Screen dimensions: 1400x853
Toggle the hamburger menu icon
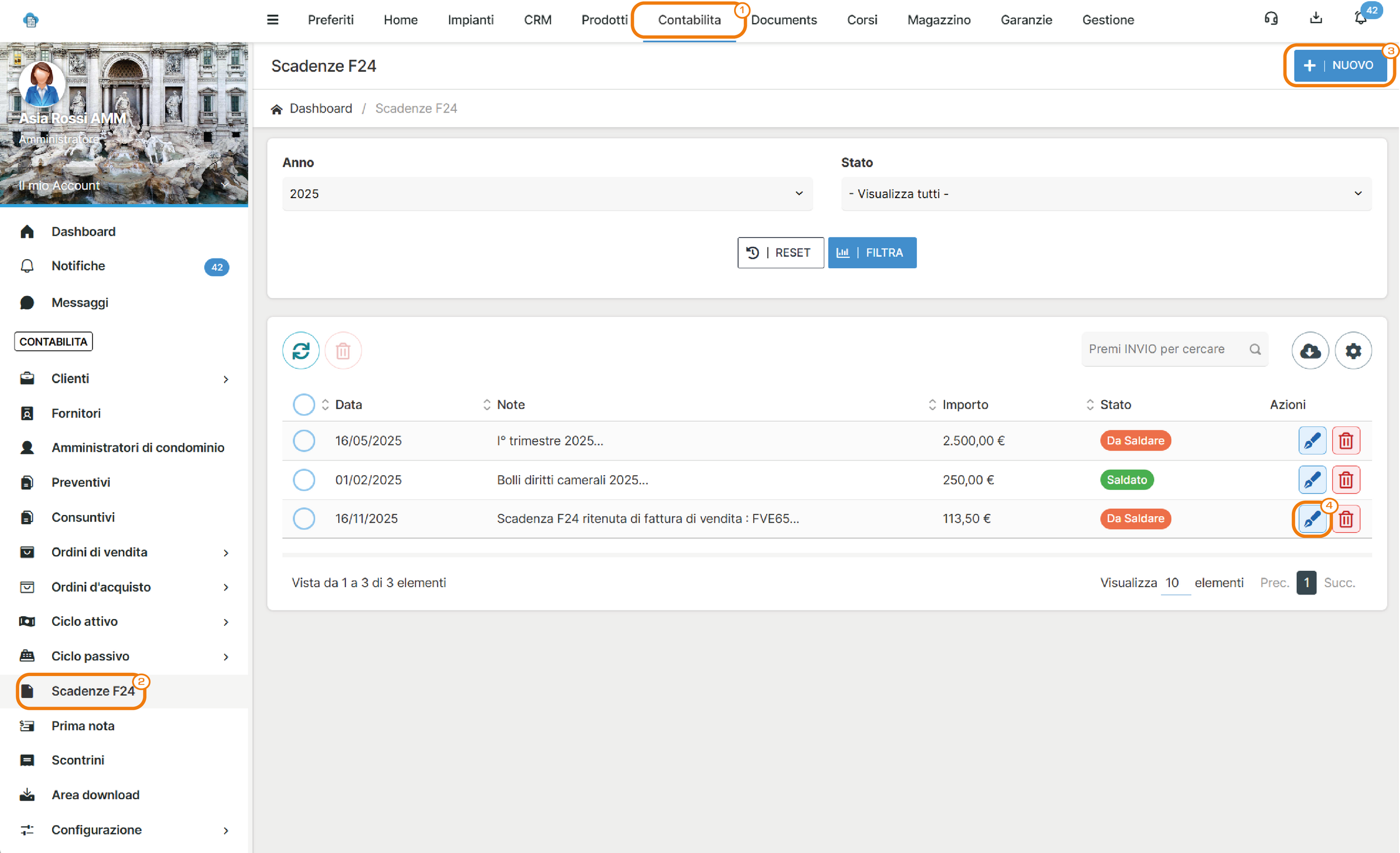273,20
